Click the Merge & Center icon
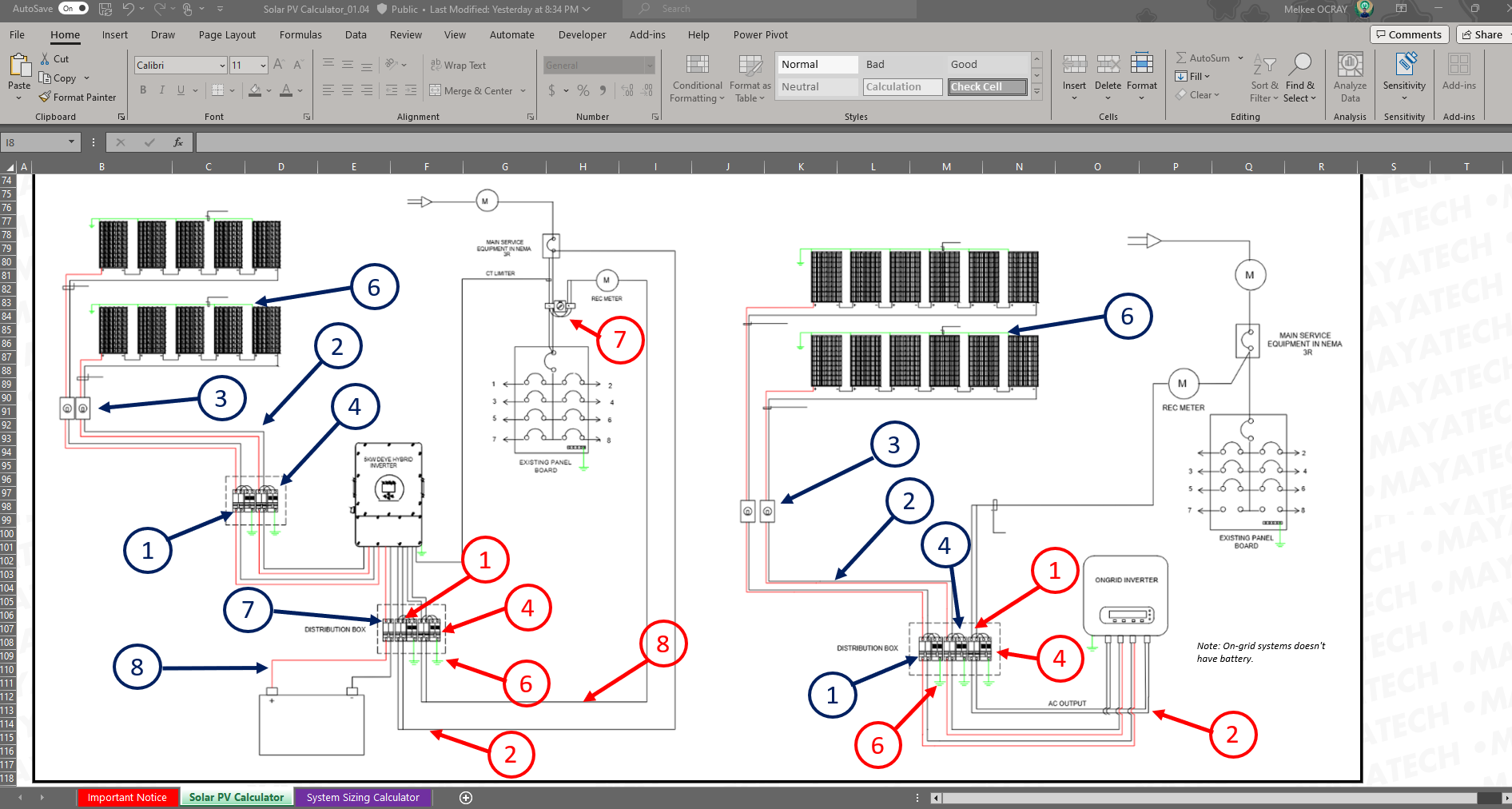1512x809 pixels. coord(436,90)
